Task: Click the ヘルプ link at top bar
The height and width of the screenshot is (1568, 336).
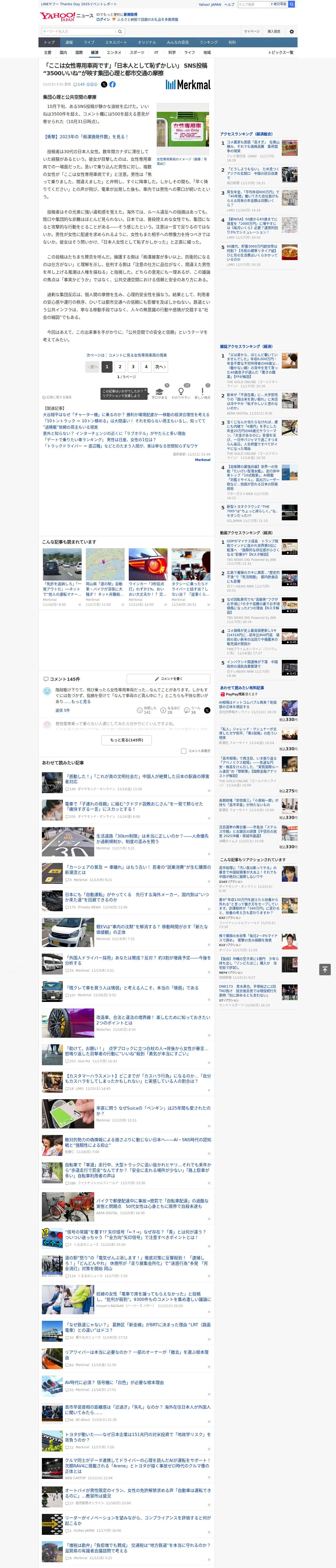Action: click(229, 4)
